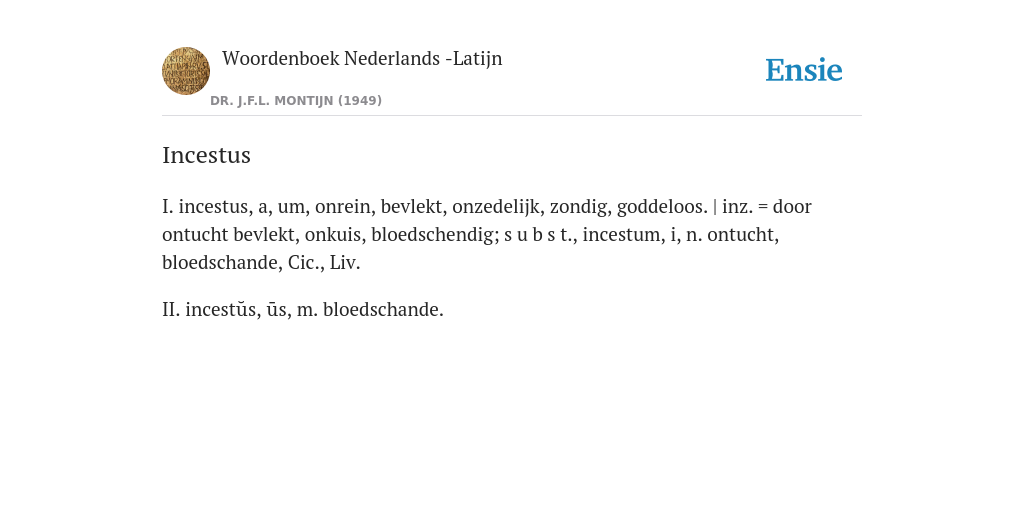Click the round golden inscription avatar image
This screenshot has height=512, width=1024.
(186, 71)
